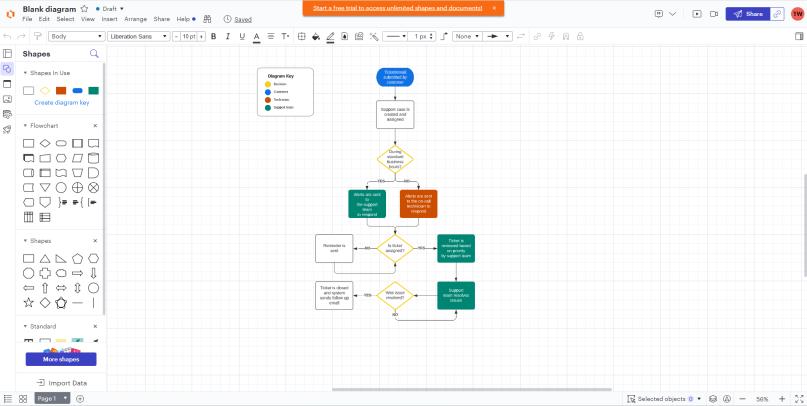Open the text color picker

pyautogui.click(x=256, y=37)
